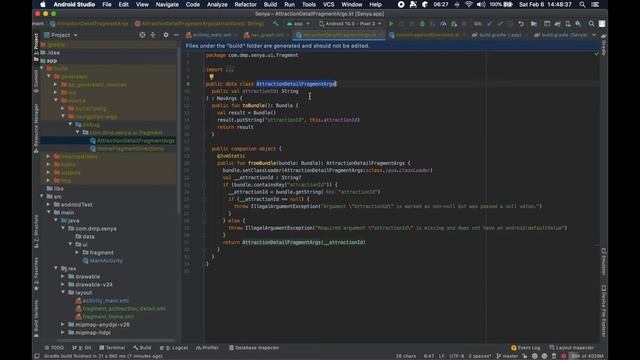Click the build hammer icon in toolbar
The width and height of the screenshot is (640, 360).
[276, 24]
